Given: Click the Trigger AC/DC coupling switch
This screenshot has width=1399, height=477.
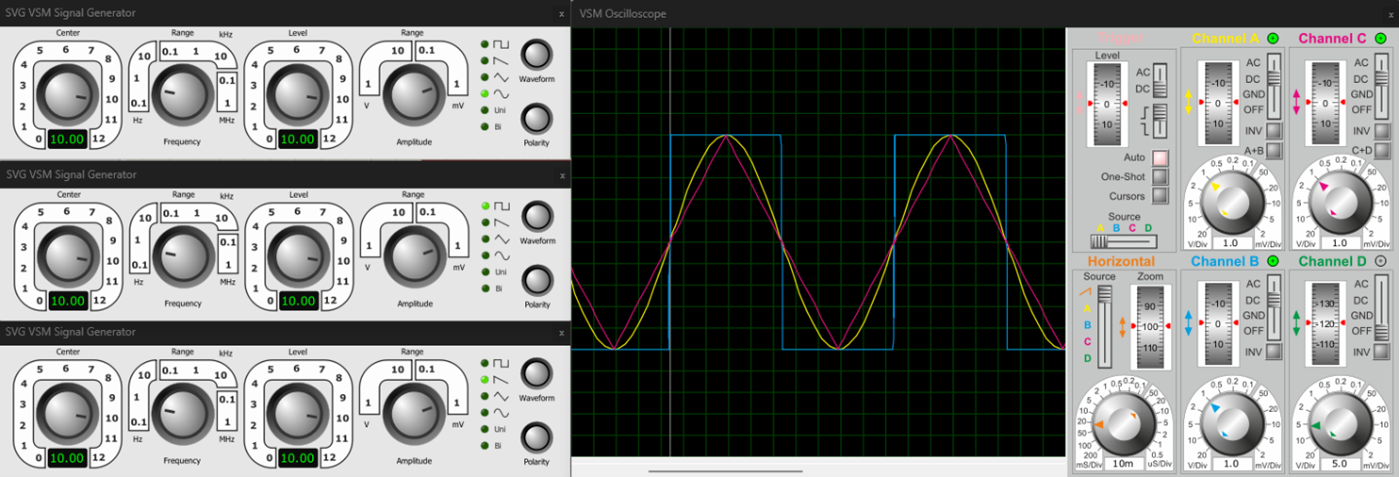Looking at the screenshot, I should pos(1160,80).
